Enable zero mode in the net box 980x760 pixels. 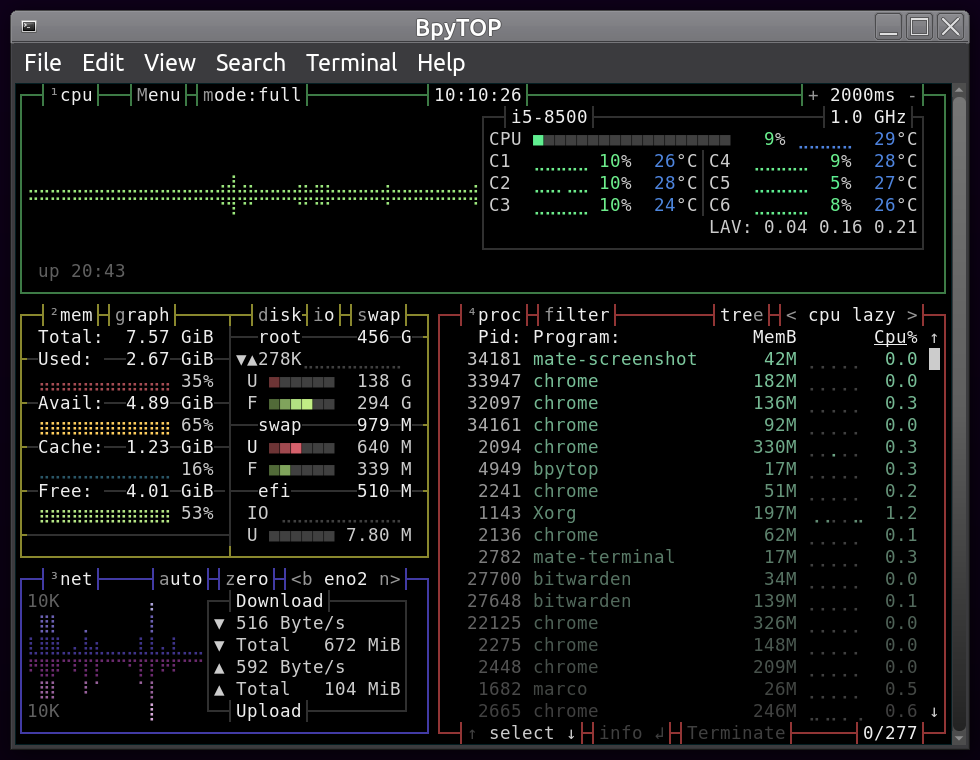click(x=245, y=578)
